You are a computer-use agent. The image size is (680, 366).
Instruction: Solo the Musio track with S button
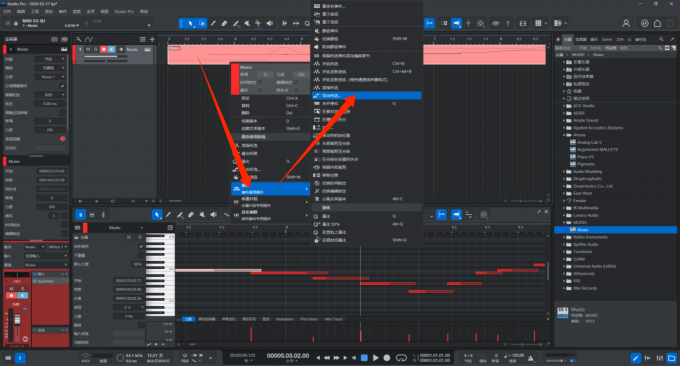(x=96, y=49)
